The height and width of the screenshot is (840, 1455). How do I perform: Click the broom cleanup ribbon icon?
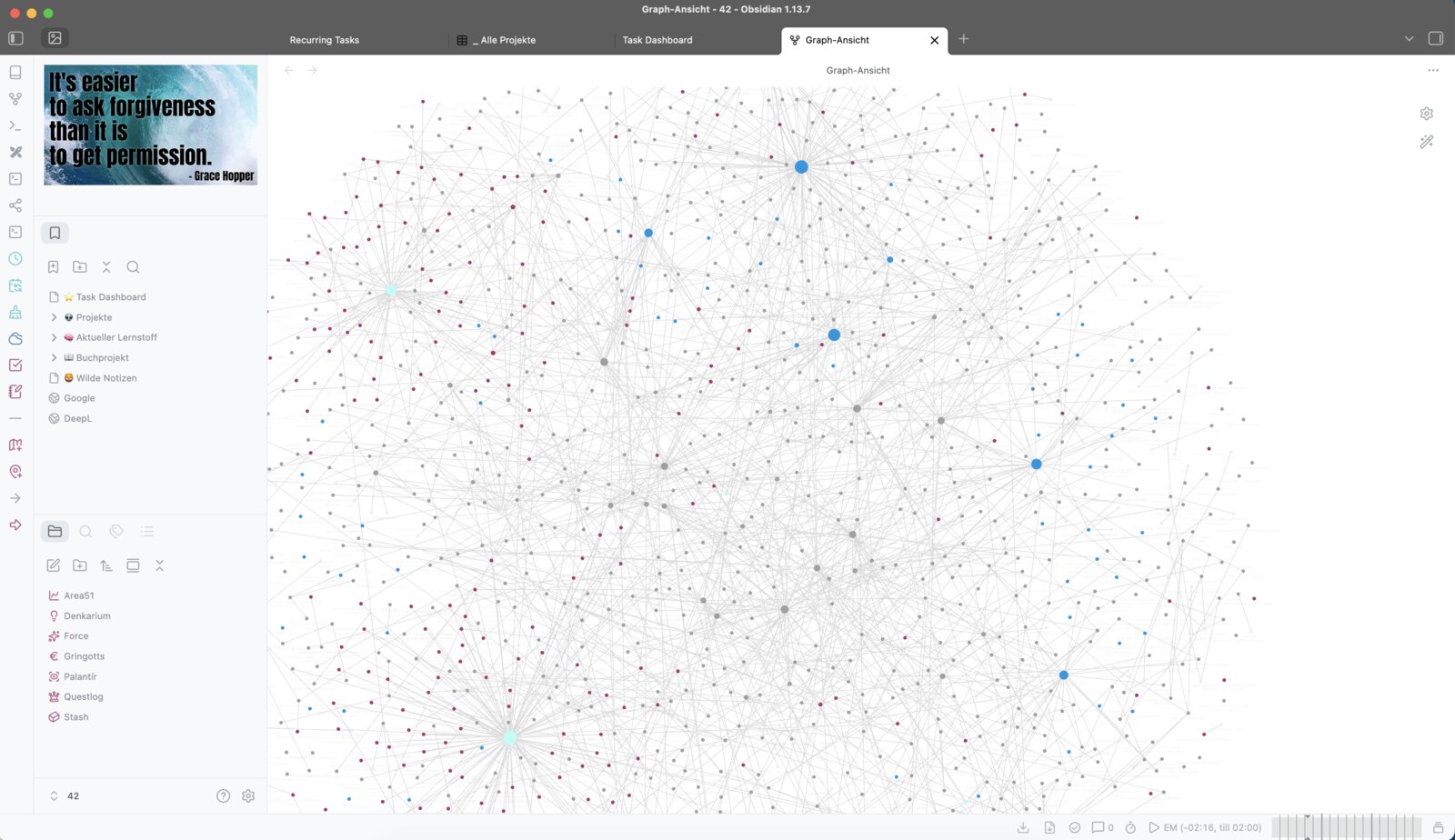pyautogui.click(x=15, y=312)
